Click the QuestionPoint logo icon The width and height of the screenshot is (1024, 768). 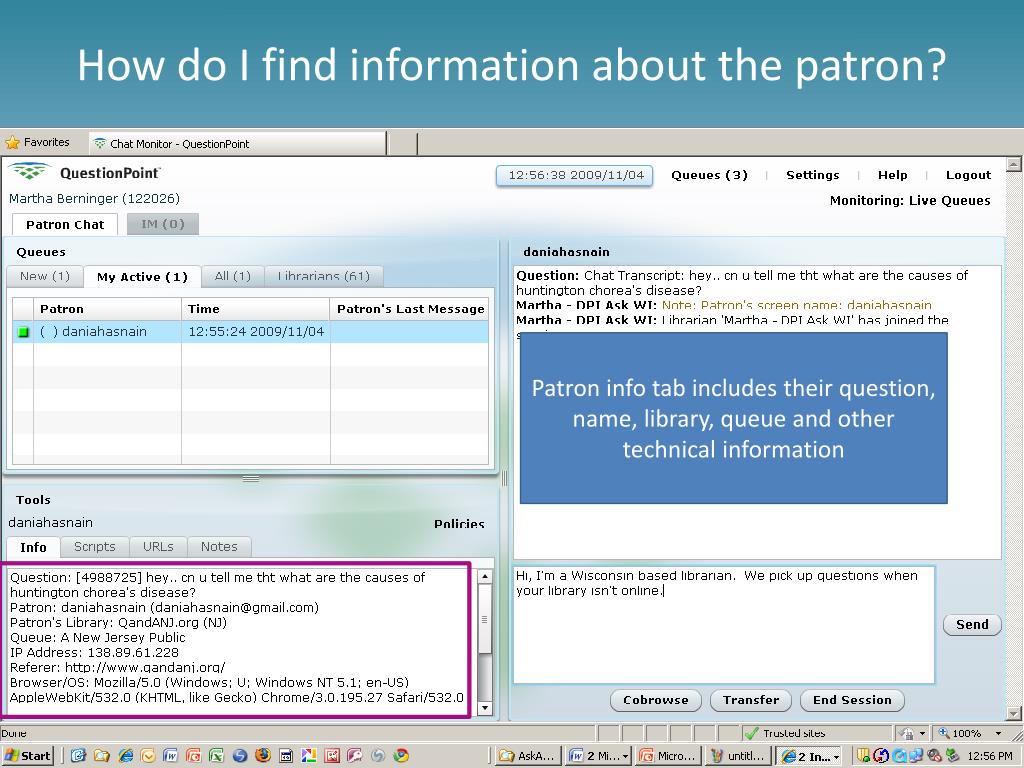(29, 172)
